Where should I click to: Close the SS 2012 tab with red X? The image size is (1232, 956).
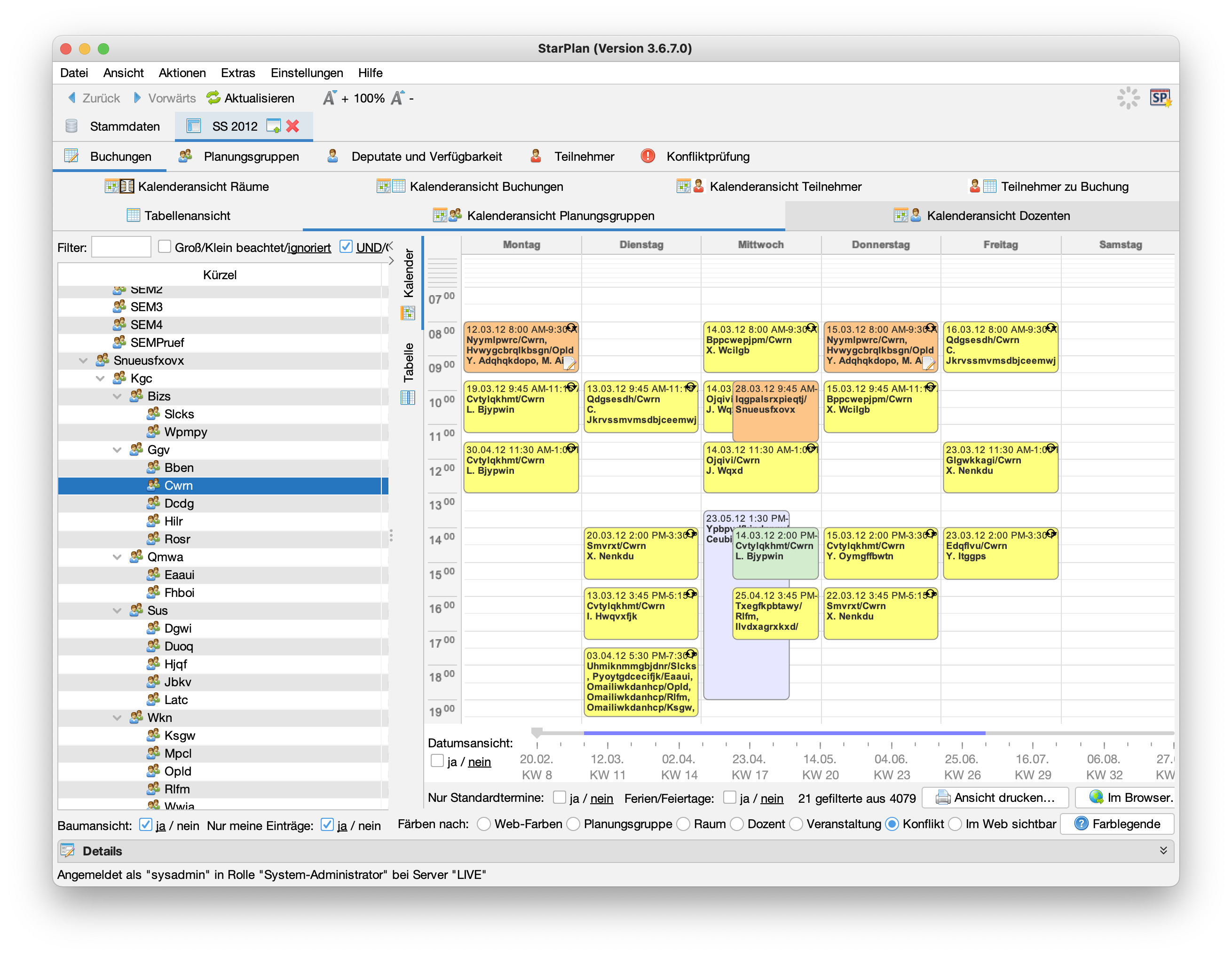pyautogui.click(x=293, y=126)
